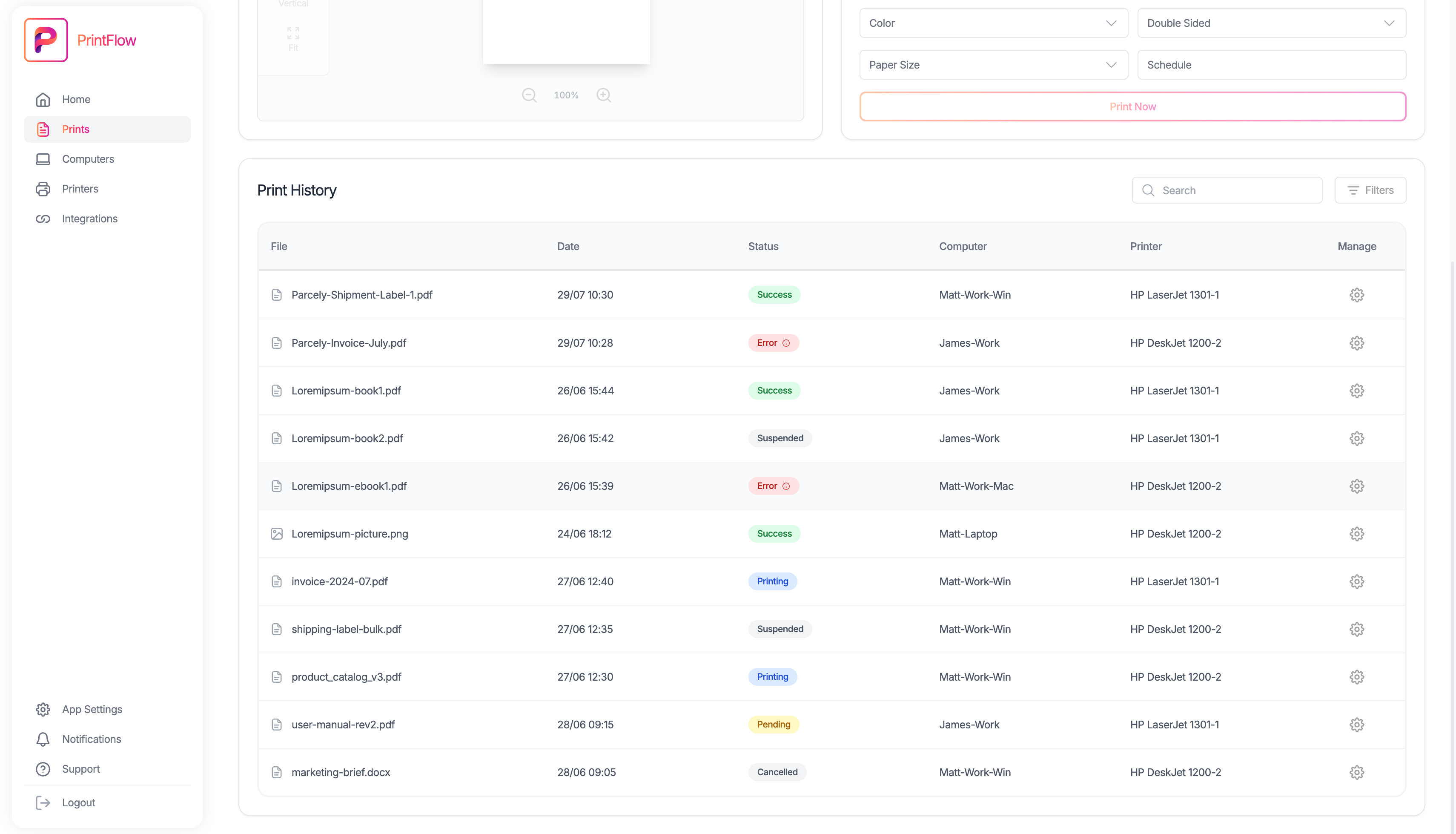Zoom out the print preview

pos(529,95)
